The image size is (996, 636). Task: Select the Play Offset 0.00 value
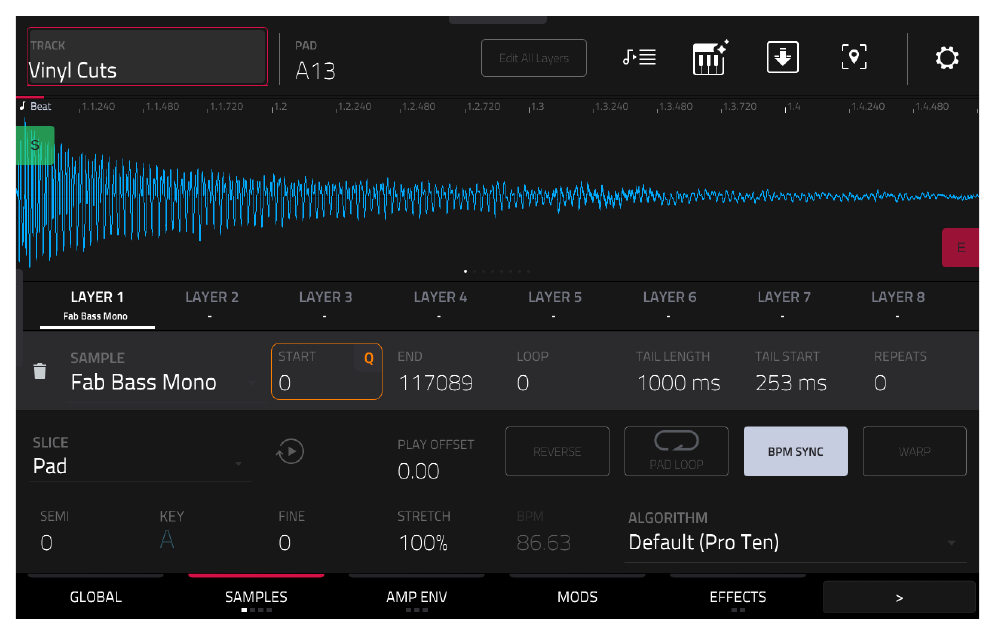coord(418,471)
